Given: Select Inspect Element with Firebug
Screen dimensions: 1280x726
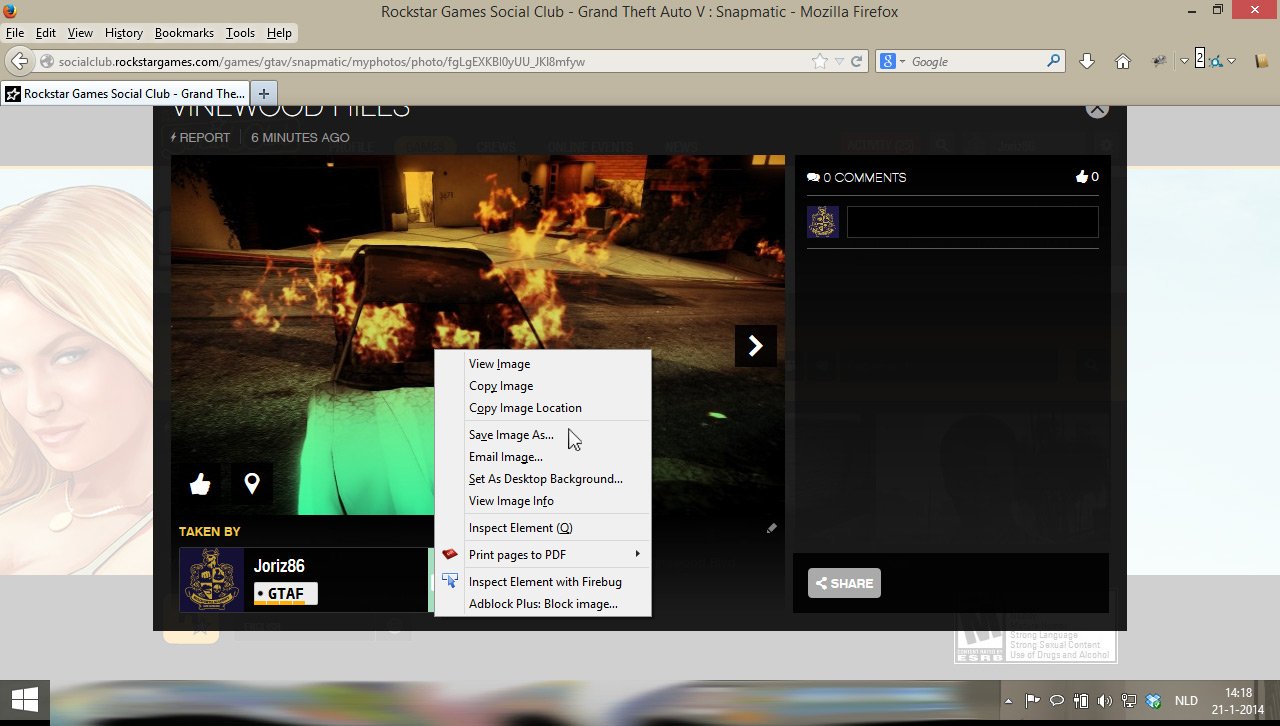Looking at the screenshot, I should (x=543, y=582).
